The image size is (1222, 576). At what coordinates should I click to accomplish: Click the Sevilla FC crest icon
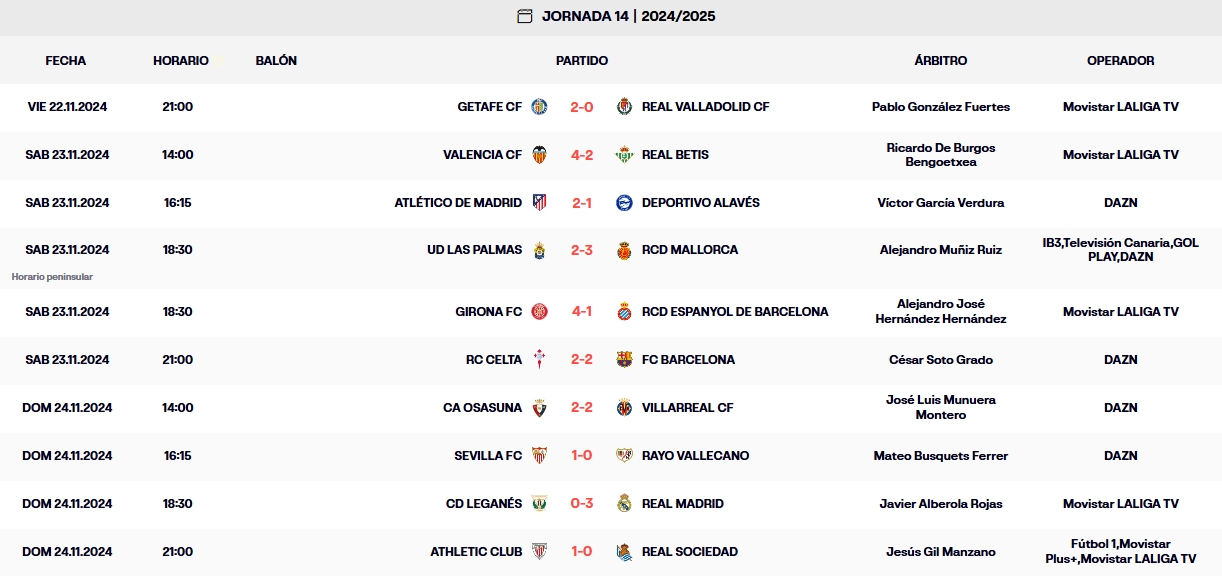click(540, 455)
